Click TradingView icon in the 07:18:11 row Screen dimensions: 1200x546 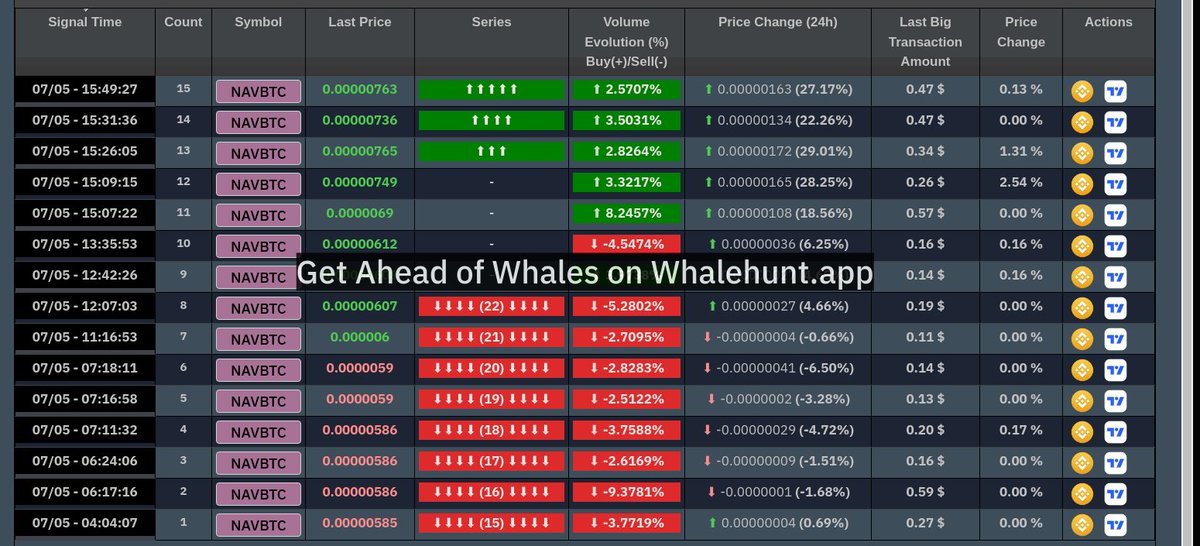coord(1115,370)
